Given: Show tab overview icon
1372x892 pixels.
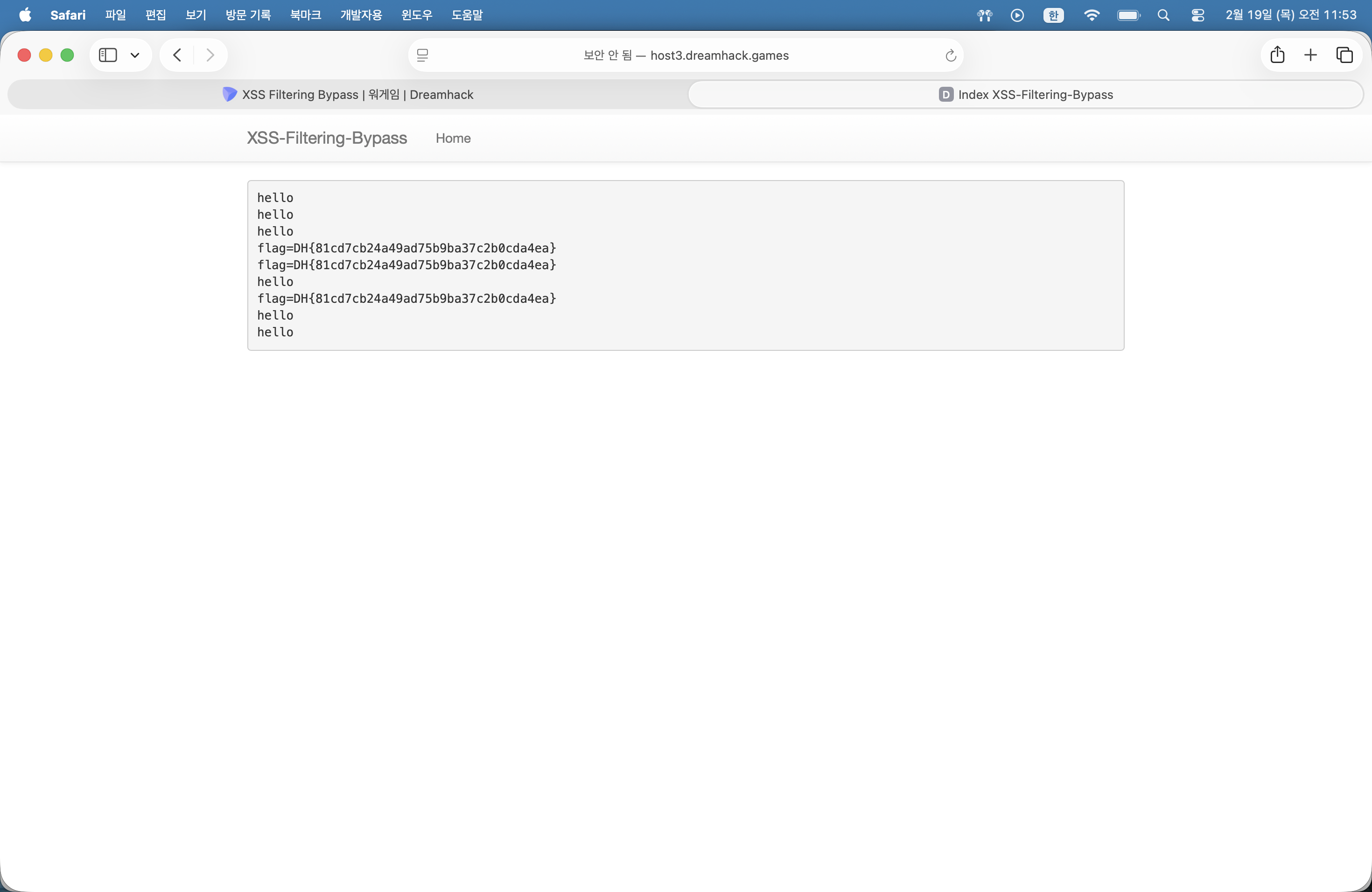Looking at the screenshot, I should (x=1344, y=56).
